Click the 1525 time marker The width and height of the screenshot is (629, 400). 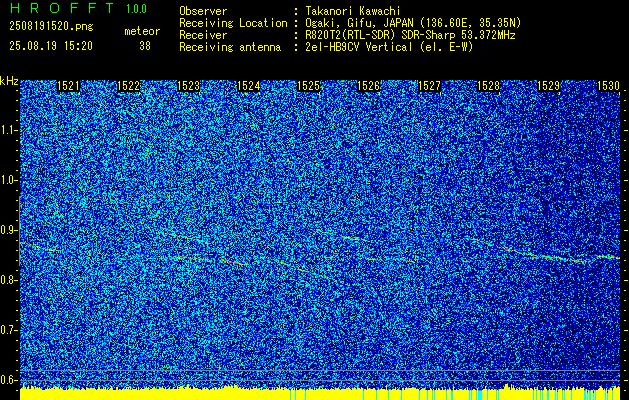click(308, 86)
